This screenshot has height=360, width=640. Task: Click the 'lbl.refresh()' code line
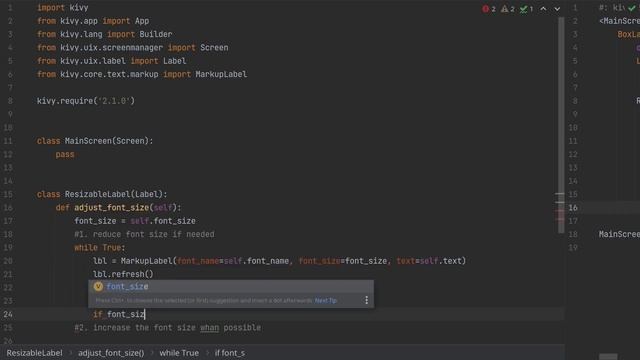pos(123,274)
